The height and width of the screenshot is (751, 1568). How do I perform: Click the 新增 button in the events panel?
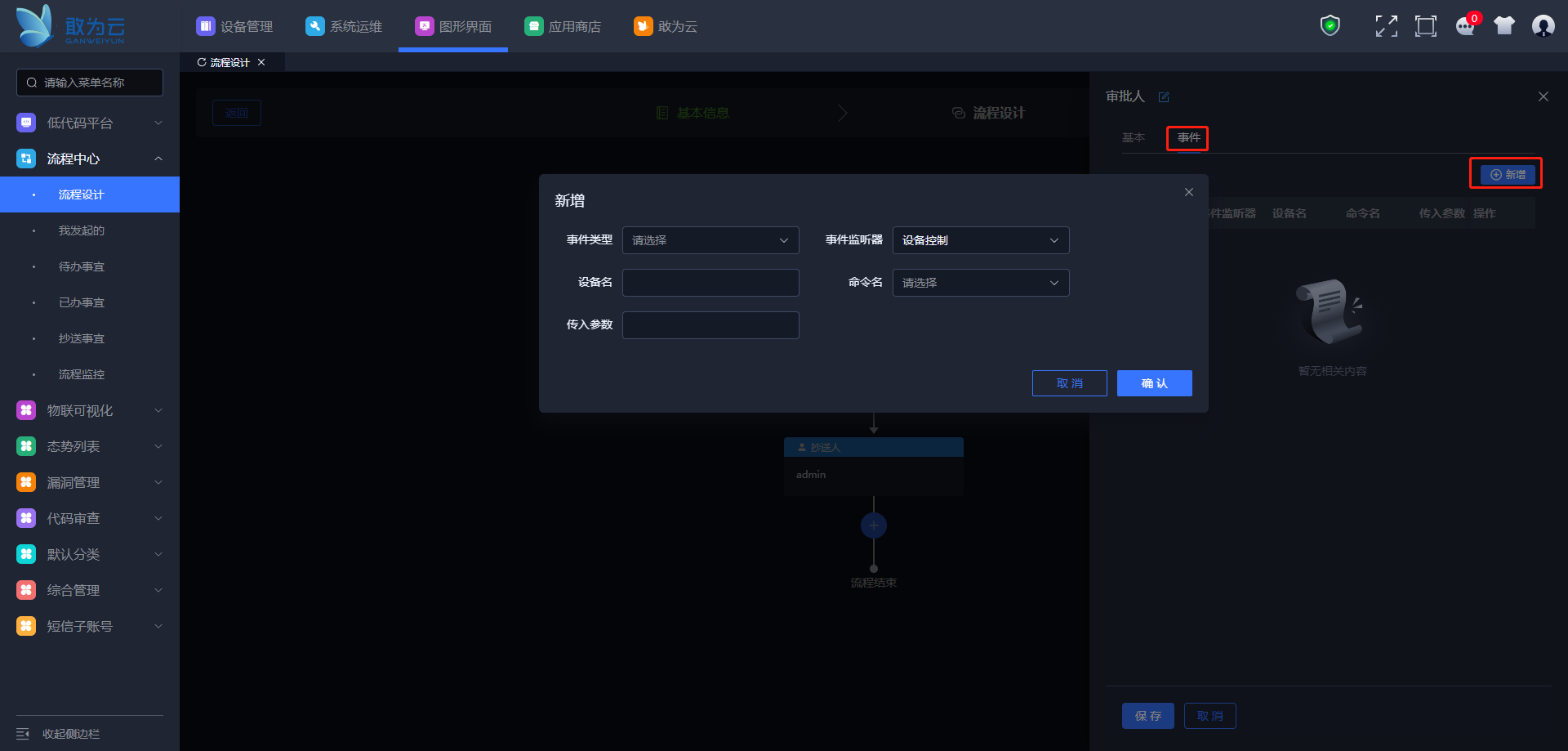pyautogui.click(x=1508, y=175)
